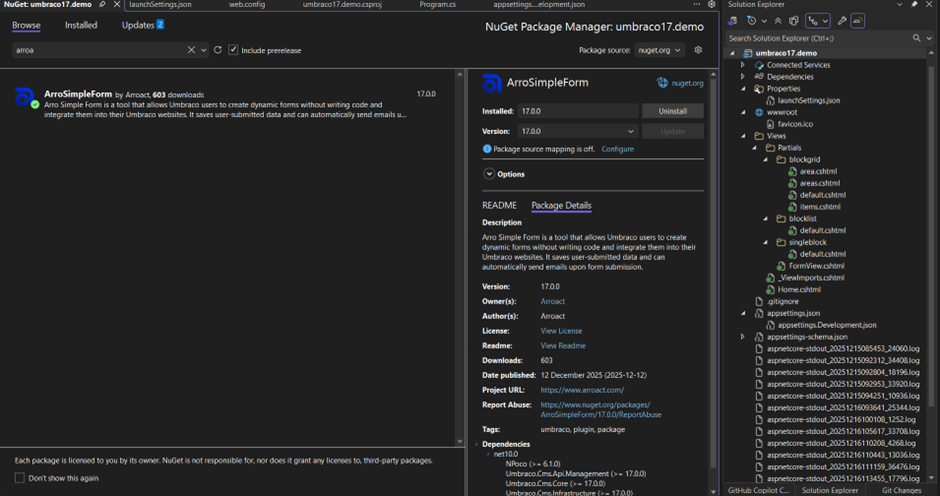Open the GitHub Copilot Chat panel tab
This screenshot has height=496, width=940.
pos(758,490)
